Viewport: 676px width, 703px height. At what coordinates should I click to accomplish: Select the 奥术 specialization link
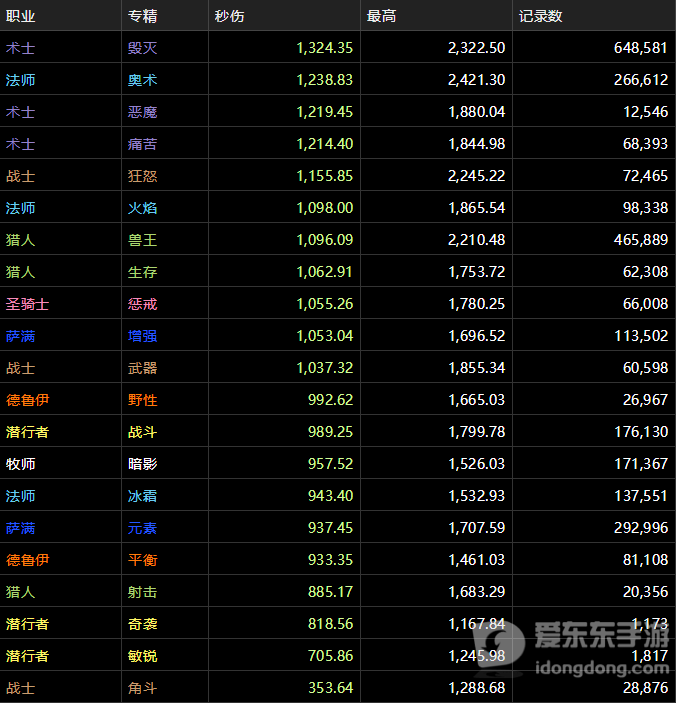click(x=142, y=80)
